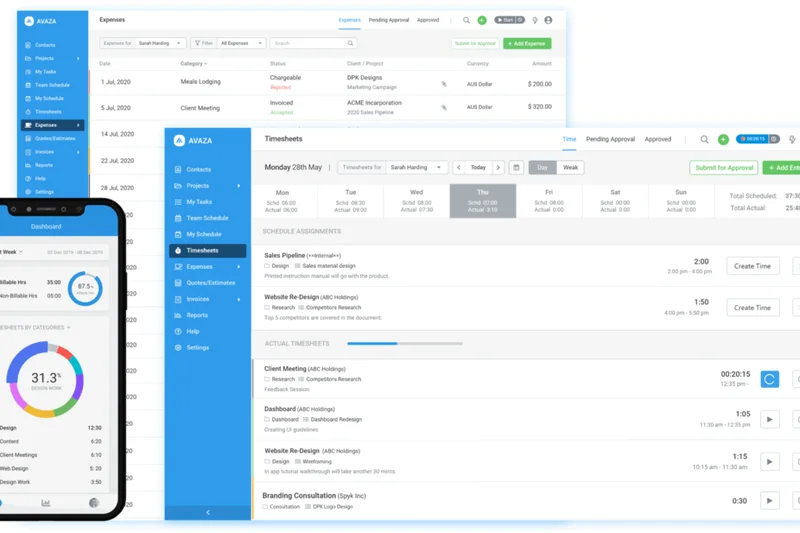
Task: Click the running timer icon for Client Meeting
Action: [769, 379]
